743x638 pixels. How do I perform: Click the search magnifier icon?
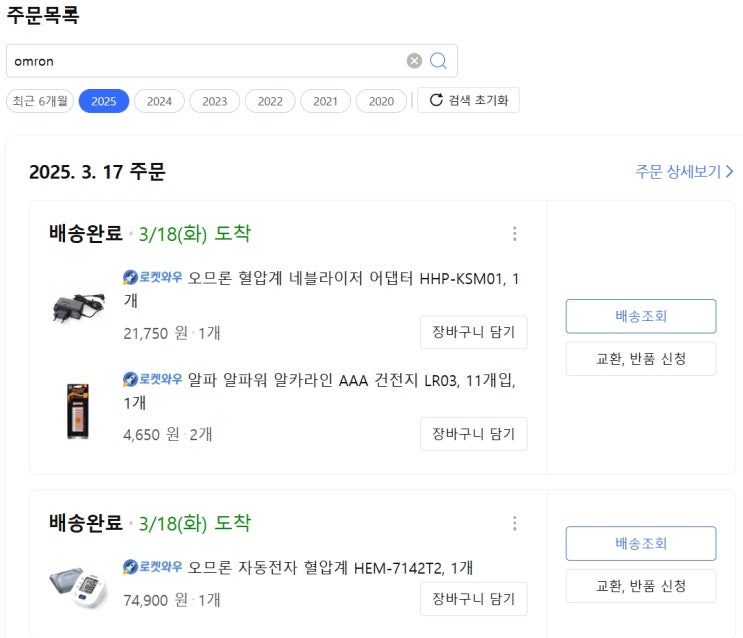coord(438,61)
